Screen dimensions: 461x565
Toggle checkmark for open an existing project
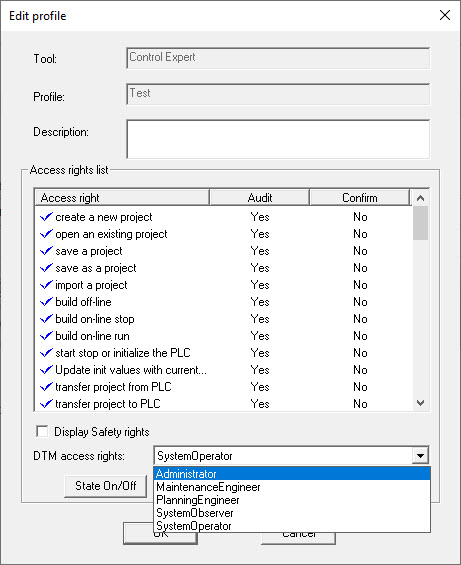46,234
